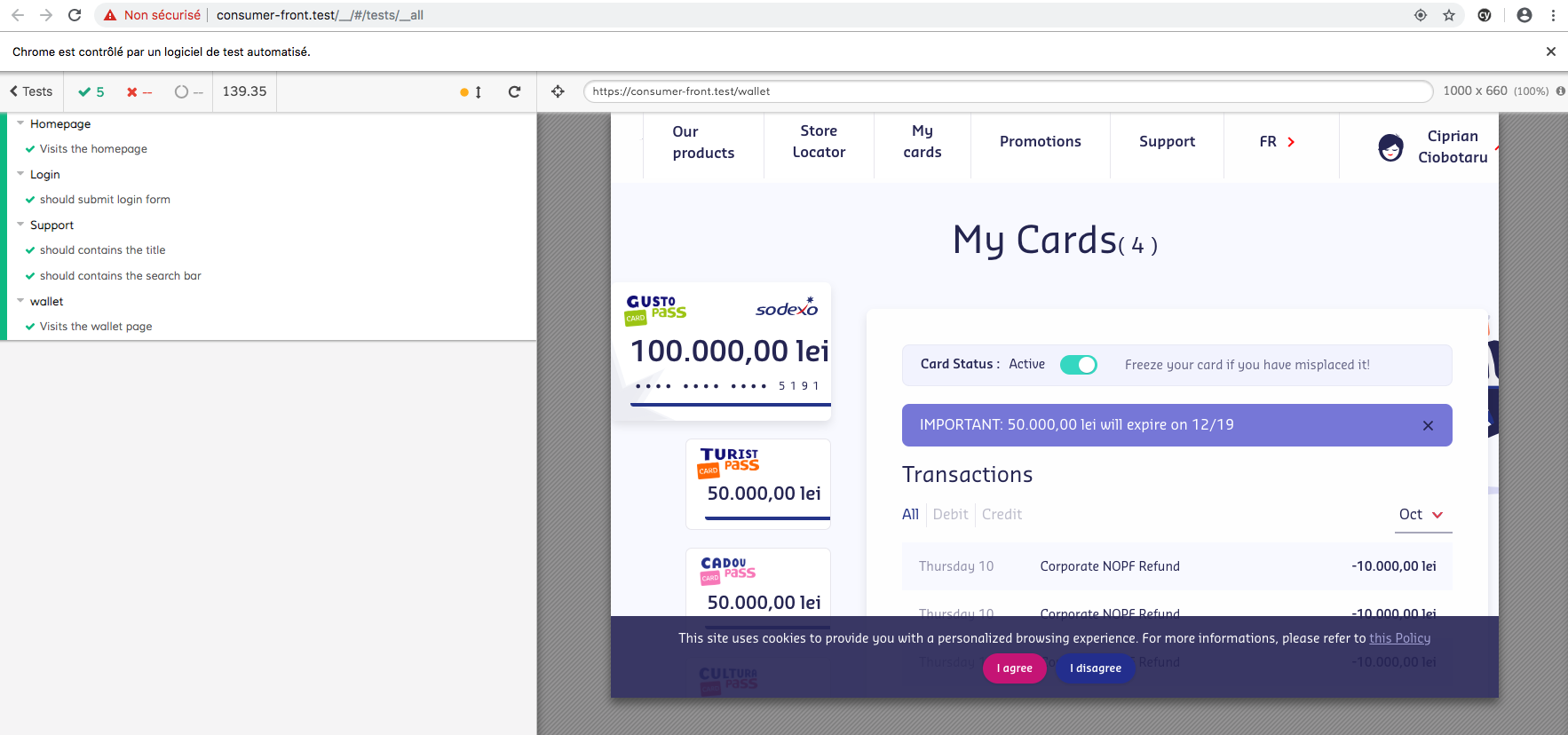This screenshot has width=1568, height=735.
Task: Click the user avatar icon
Action: pyautogui.click(x=1390, y=147)
